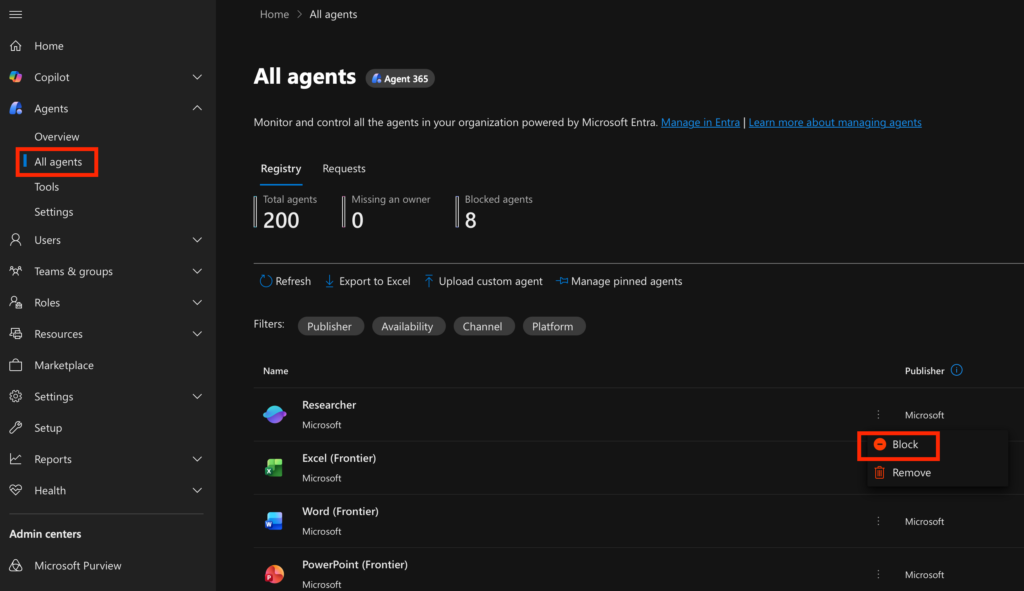Screen dimensions: 1024x591
Task: Click the Copilot icon in sidebar
Action: point(16,77)
